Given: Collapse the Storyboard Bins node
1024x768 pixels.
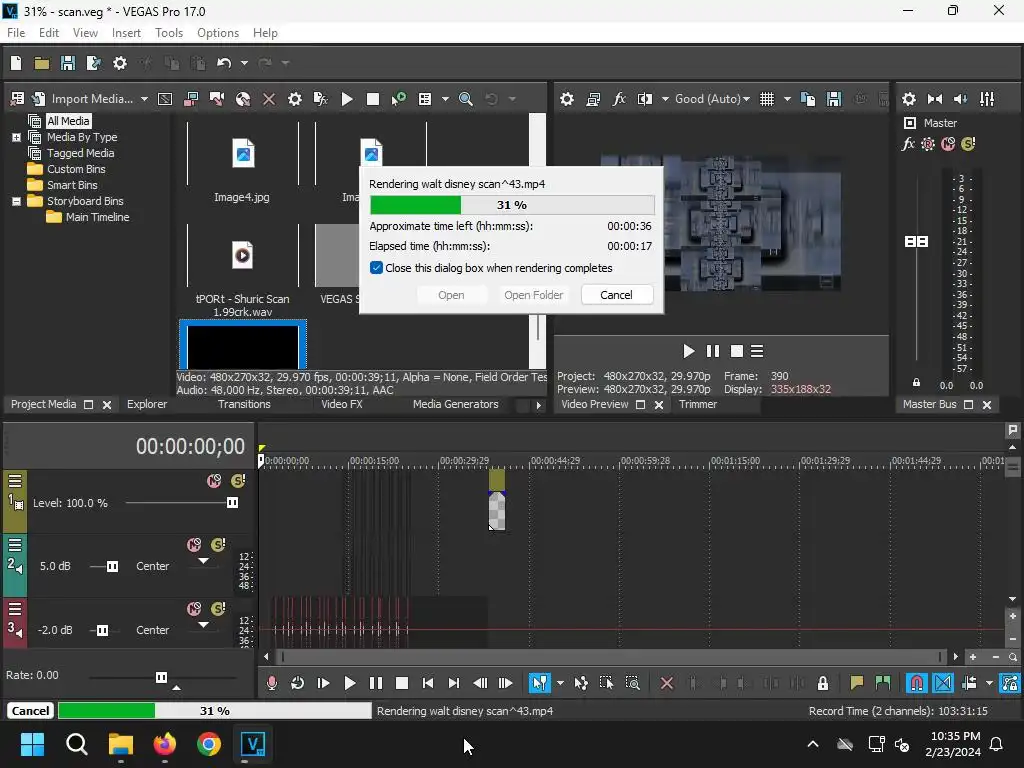Looking at the screenshot, I should pyautogui.click(x=16, y=201).
